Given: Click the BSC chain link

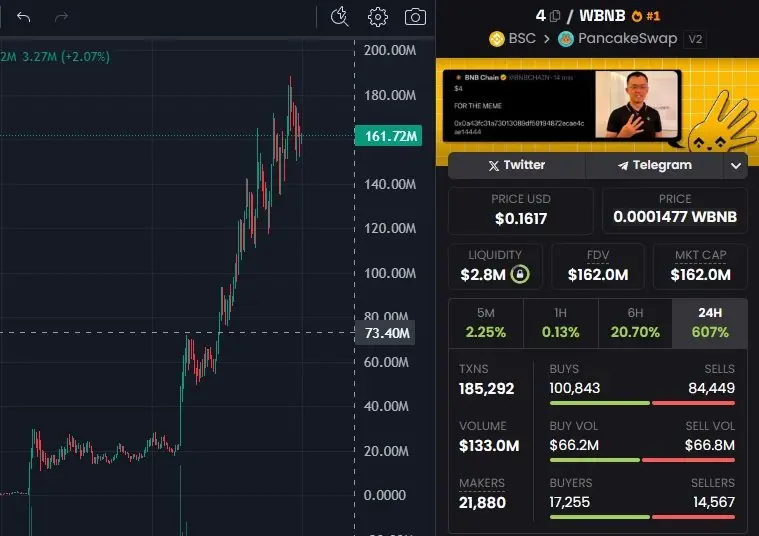Looking at the screenshot, I should click(512, 39).
